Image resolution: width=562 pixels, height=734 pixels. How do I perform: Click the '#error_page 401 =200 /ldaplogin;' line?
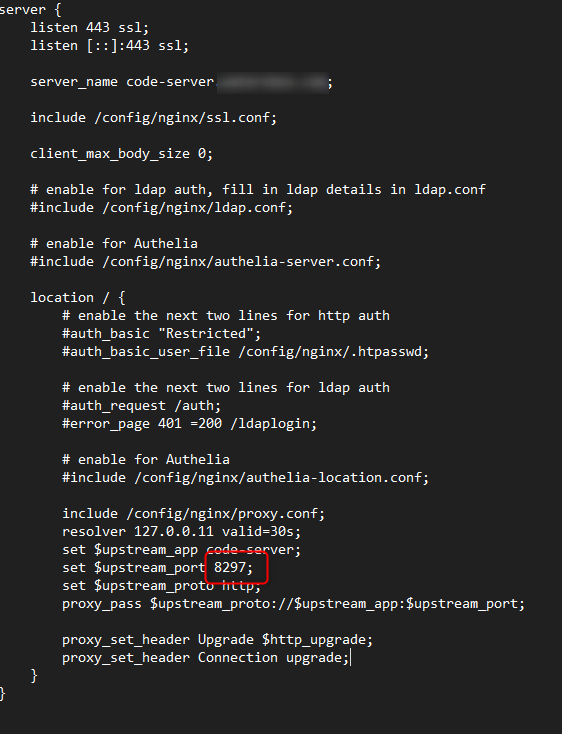pos(190,424)
